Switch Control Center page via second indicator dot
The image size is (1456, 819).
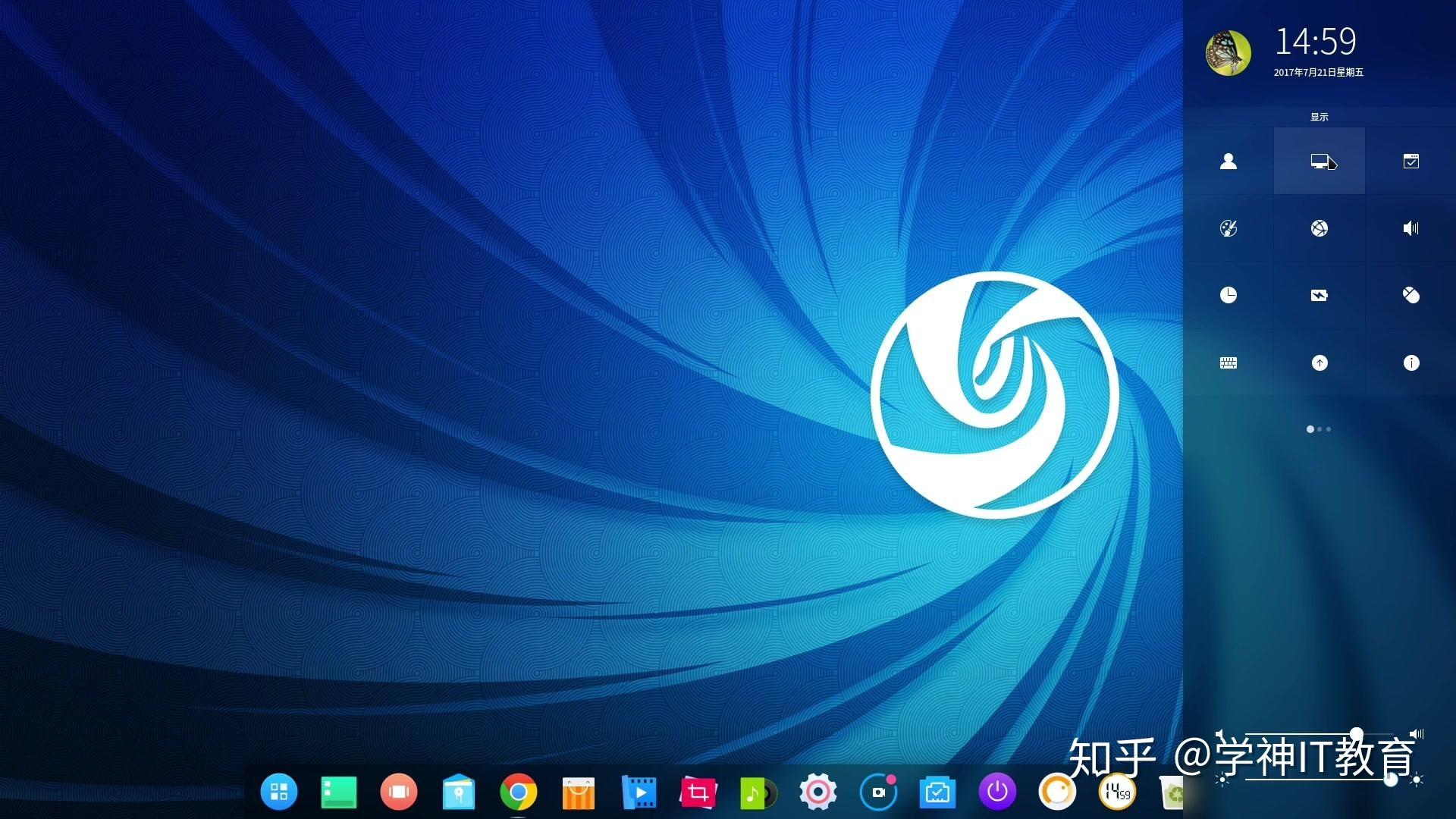point(1319,429)
